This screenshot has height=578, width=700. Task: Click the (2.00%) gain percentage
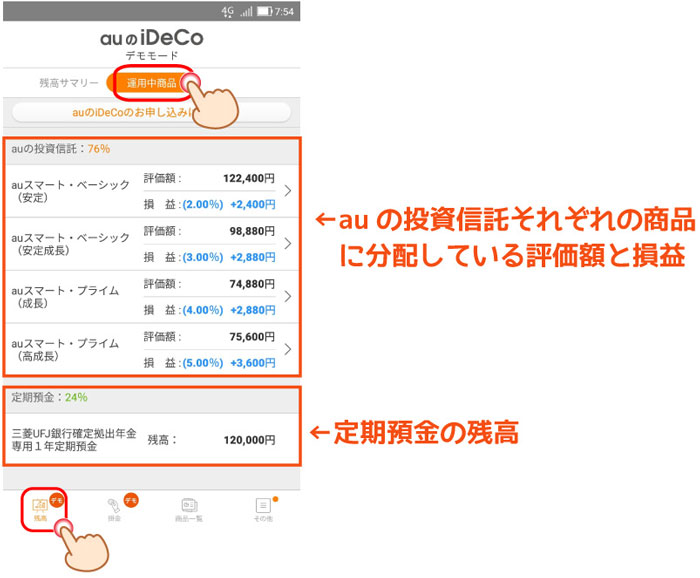tap(203, 204)
